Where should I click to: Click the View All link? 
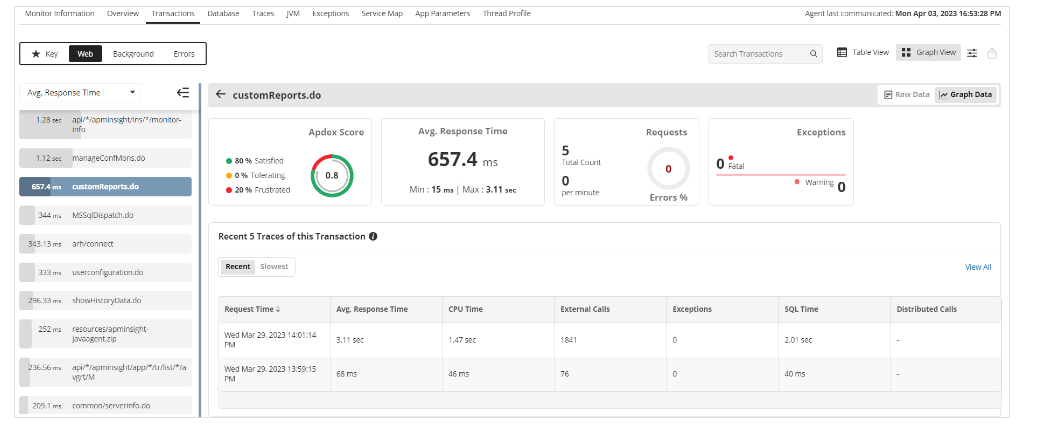977,267
